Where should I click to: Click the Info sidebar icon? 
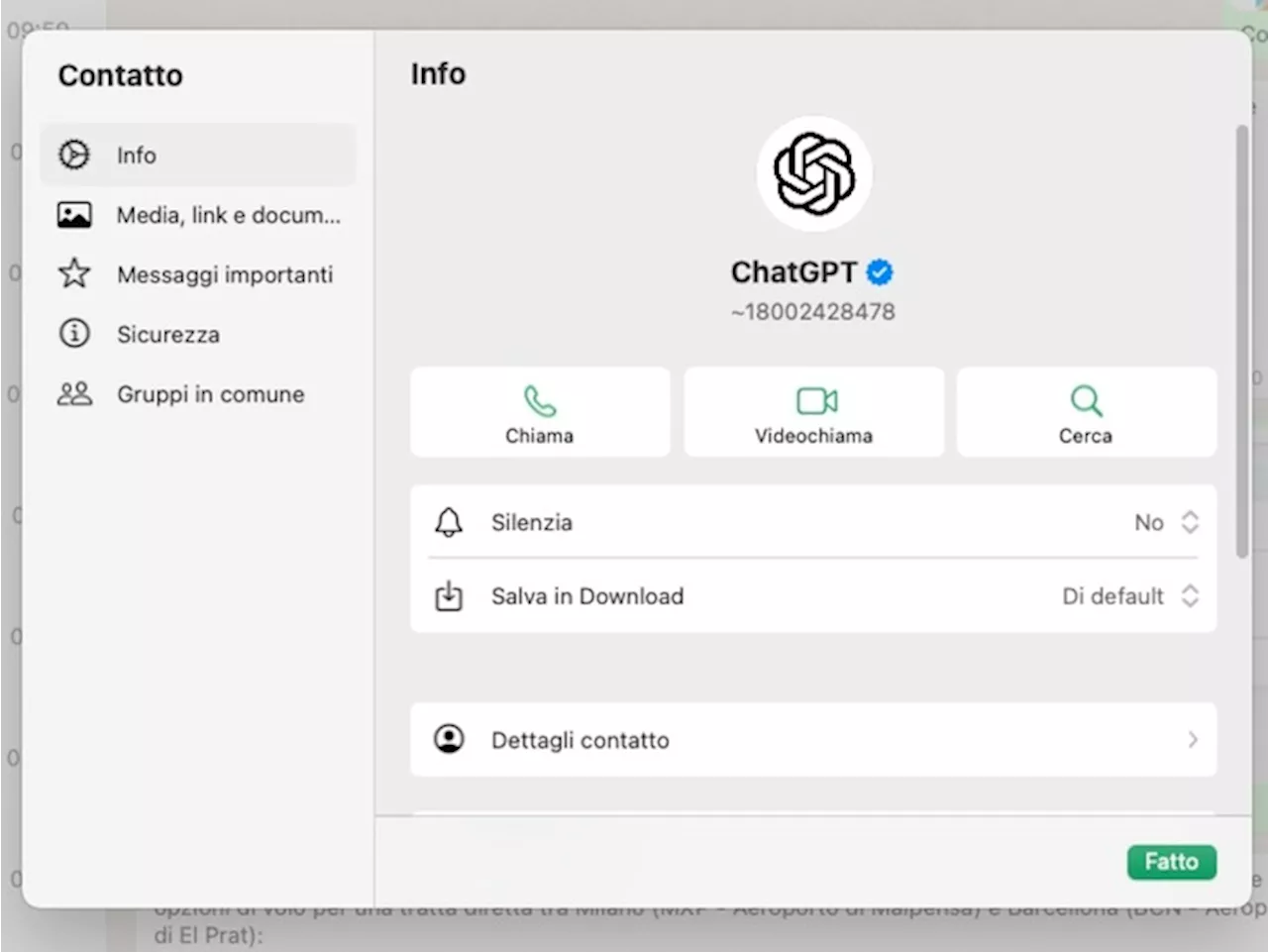click(x=74, y=156)
